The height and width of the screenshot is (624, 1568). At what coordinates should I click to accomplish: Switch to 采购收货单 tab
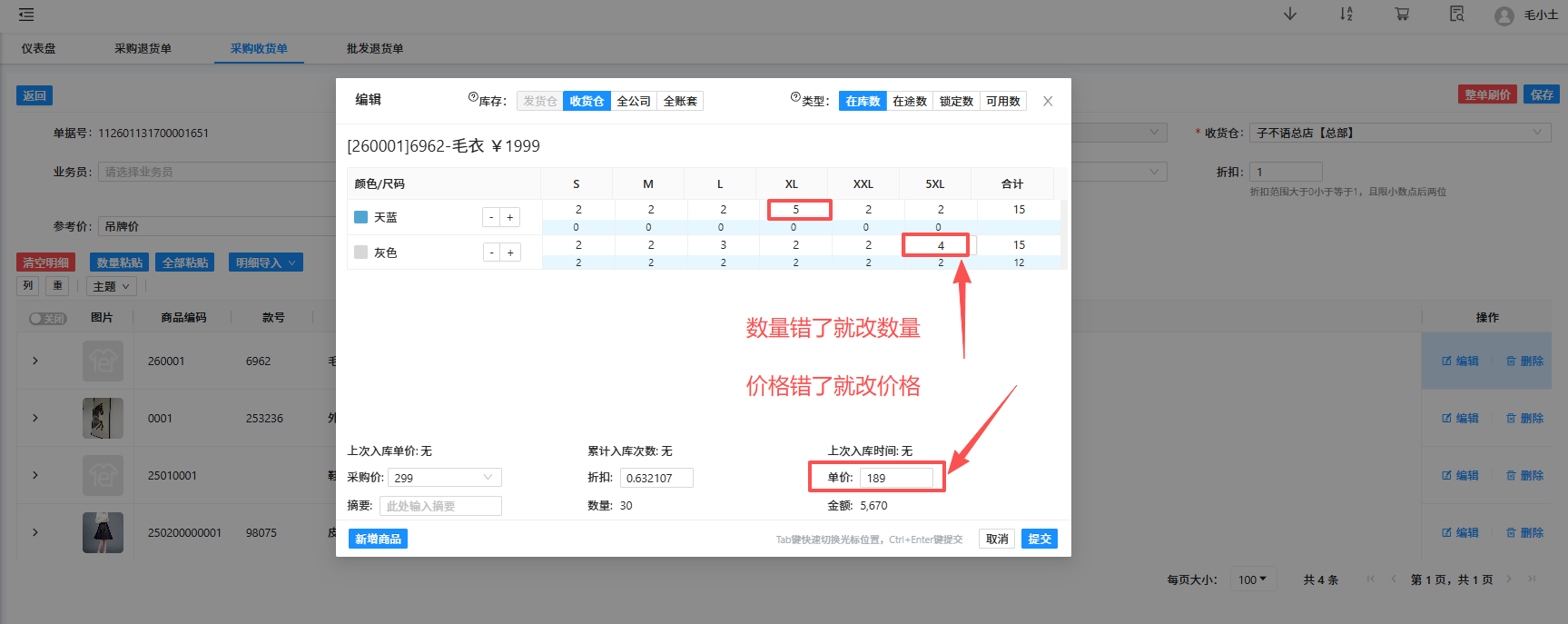[259, 48]
